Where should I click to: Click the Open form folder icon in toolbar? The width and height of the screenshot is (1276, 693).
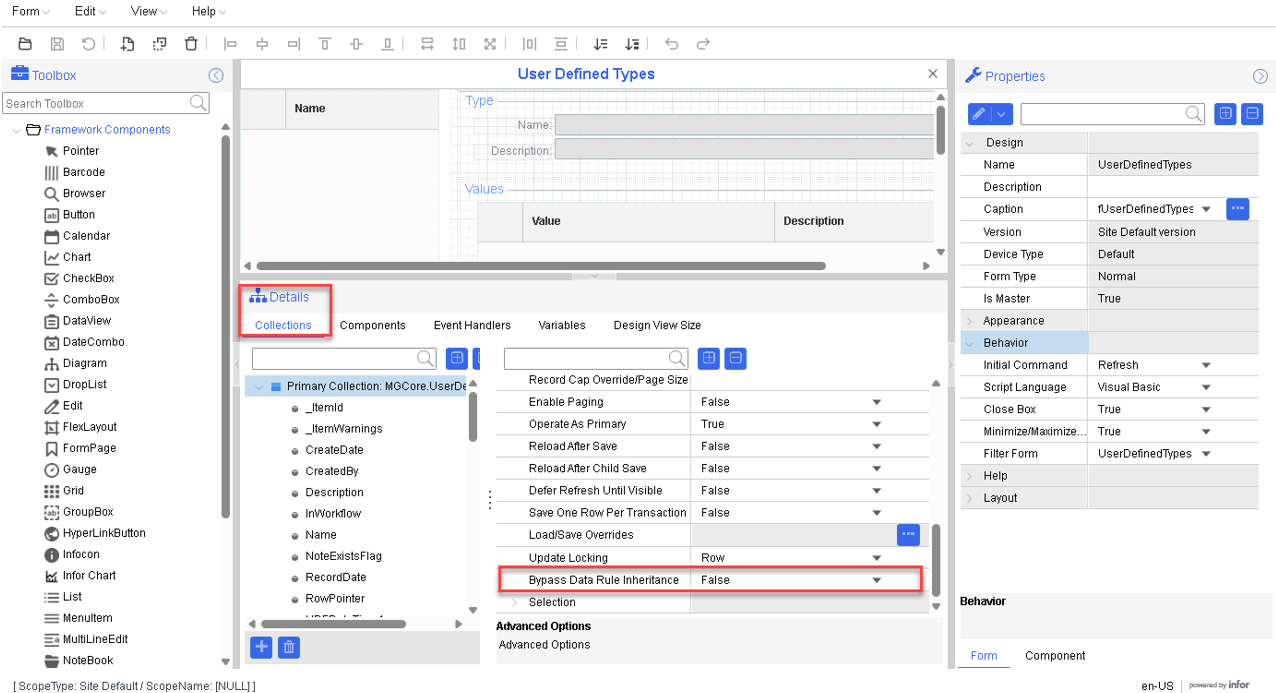(26, 44)
